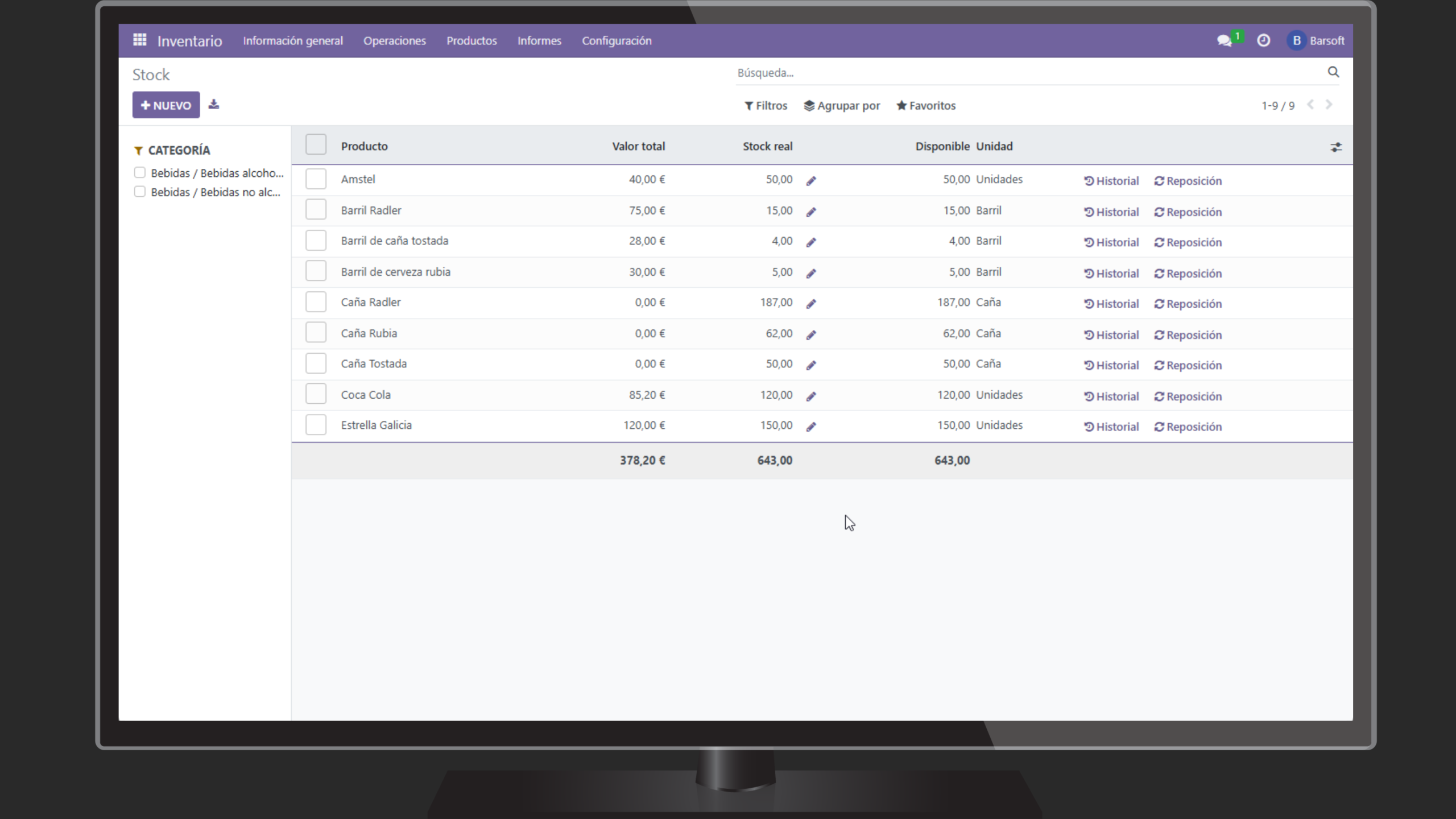The height and width of the screenshot is (819, 1456).
Task: Open optional columns settings icon
Action: point(1336,147)
